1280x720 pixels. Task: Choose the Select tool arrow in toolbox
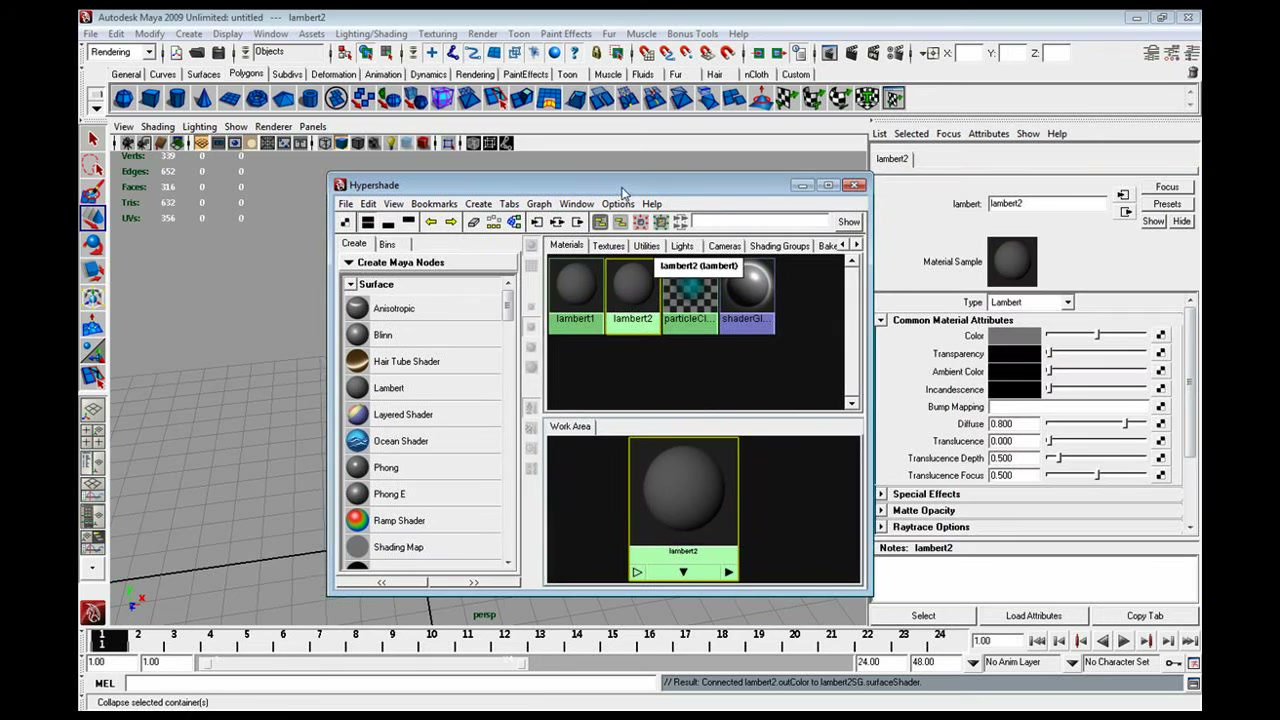[93, 139]
